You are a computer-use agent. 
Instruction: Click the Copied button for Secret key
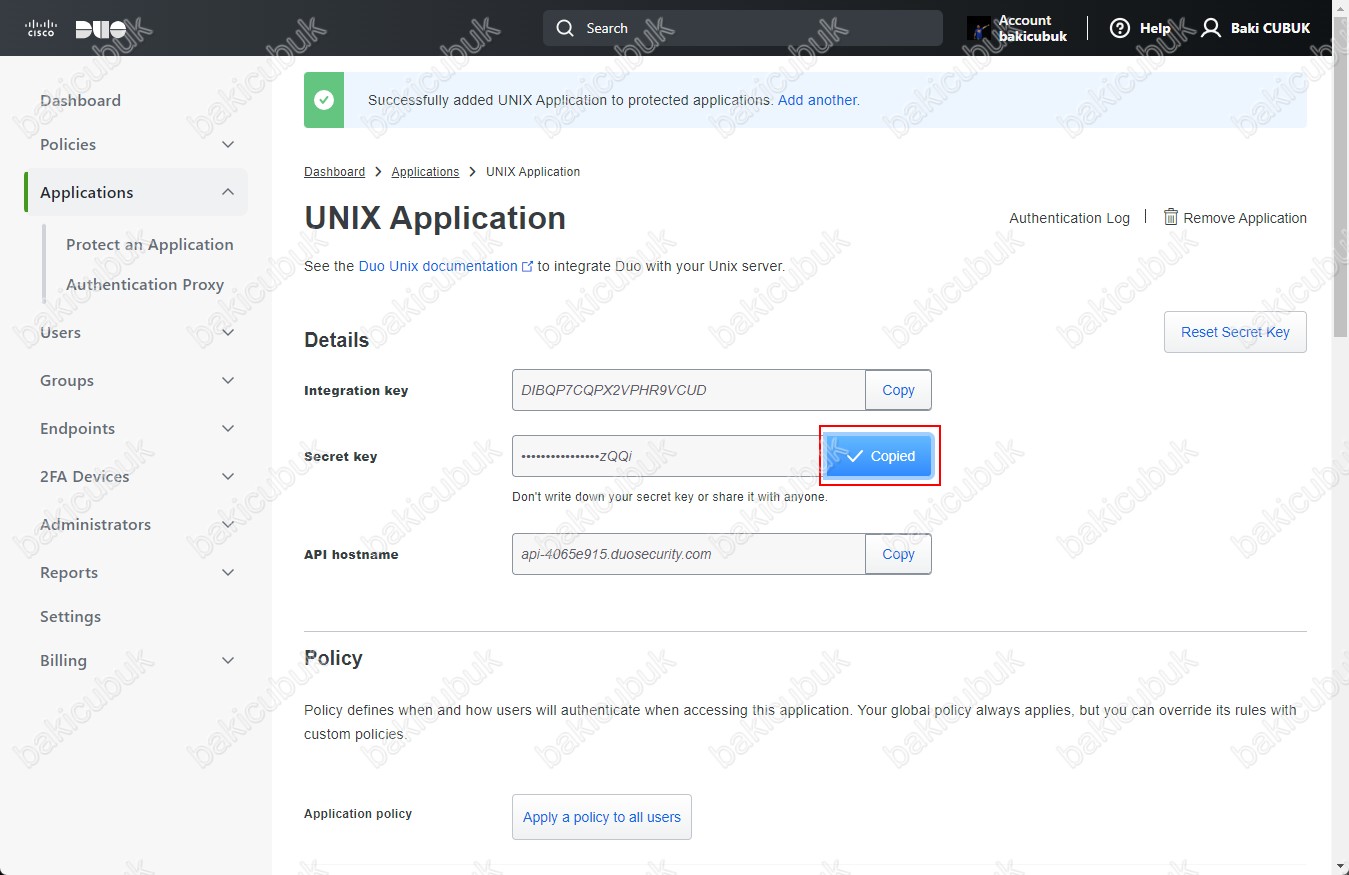click(880, 456)
